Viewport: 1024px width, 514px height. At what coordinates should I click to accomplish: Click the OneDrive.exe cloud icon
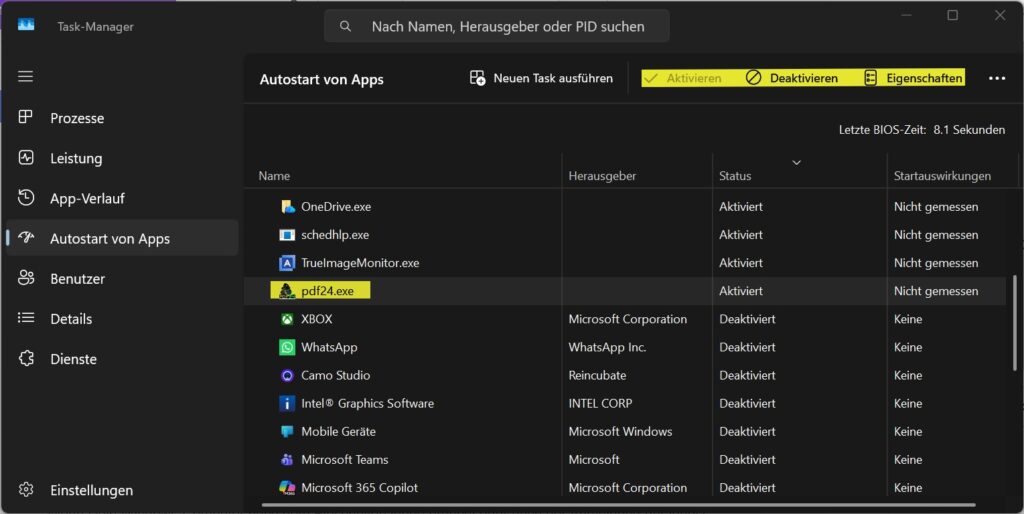tap(287, 206)
